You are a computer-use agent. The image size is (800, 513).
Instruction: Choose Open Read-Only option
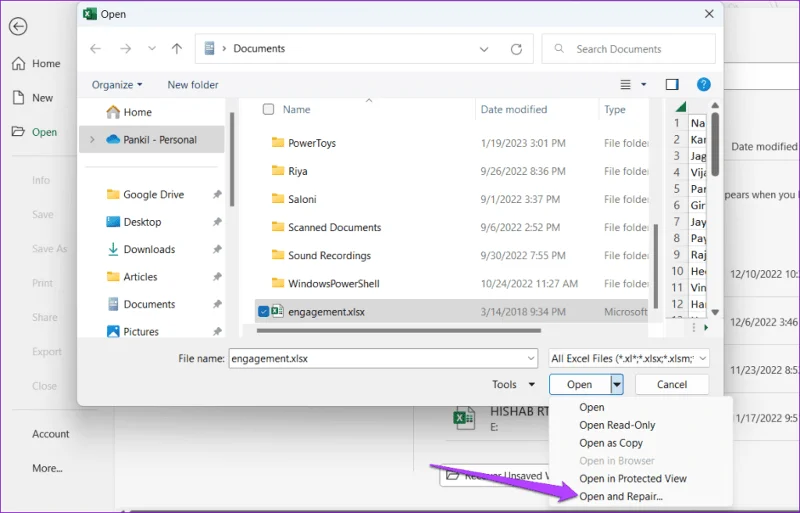[x=617, y=425]
